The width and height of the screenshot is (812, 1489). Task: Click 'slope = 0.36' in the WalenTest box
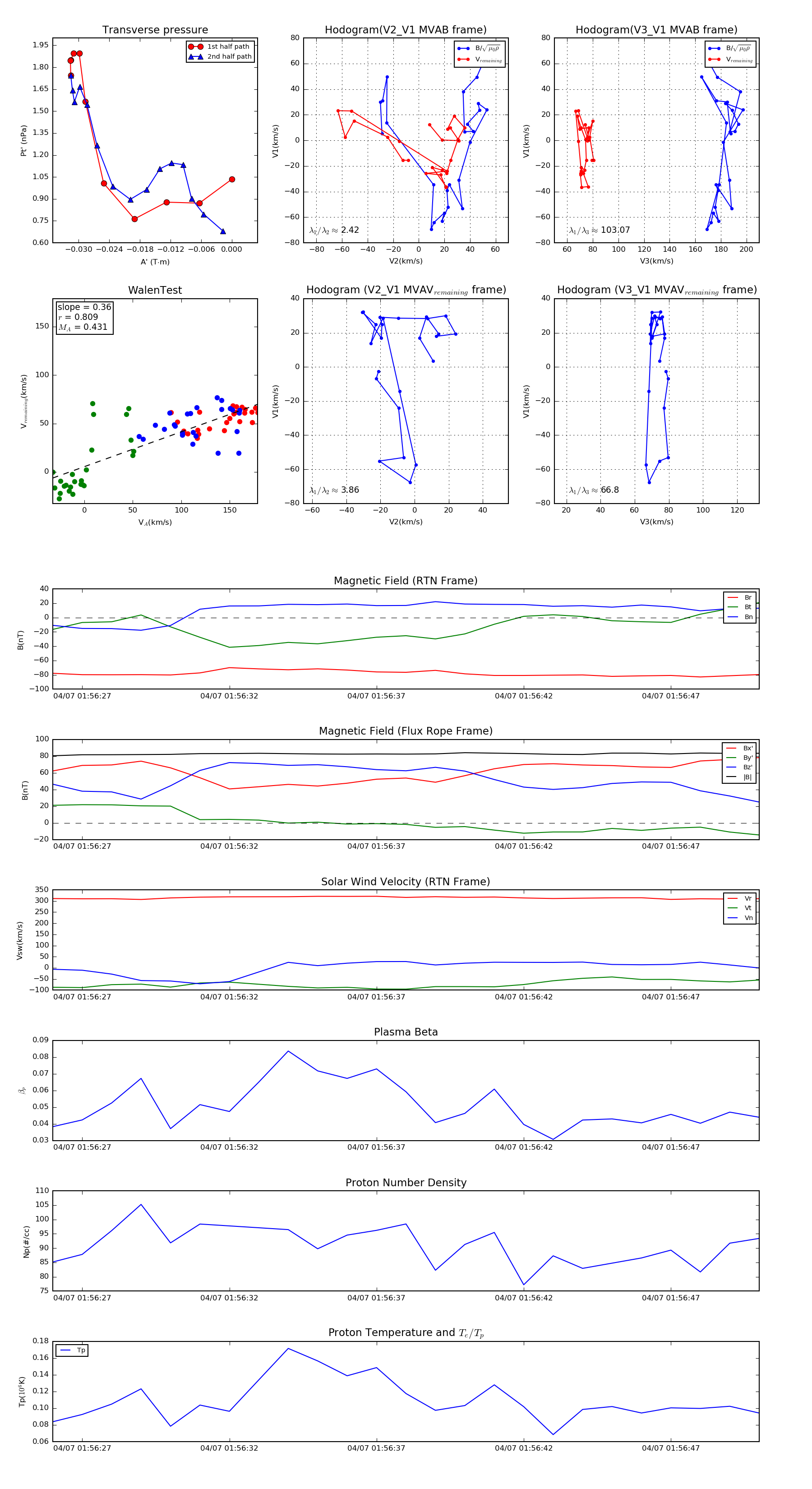pos(84,307)
